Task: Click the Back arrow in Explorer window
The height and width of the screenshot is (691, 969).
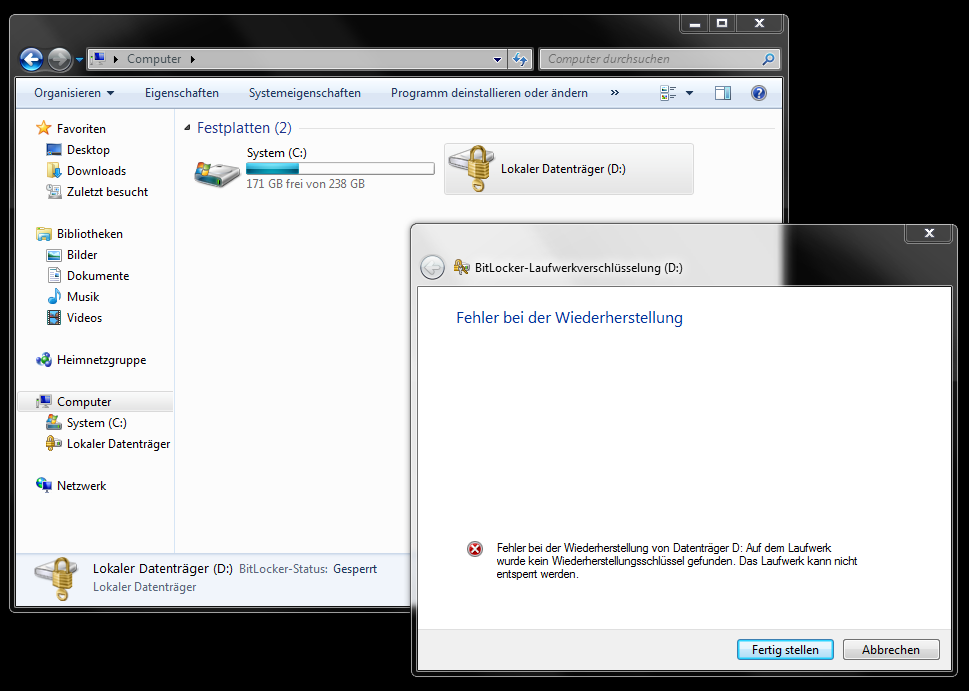Action: (x=32, y=59)
